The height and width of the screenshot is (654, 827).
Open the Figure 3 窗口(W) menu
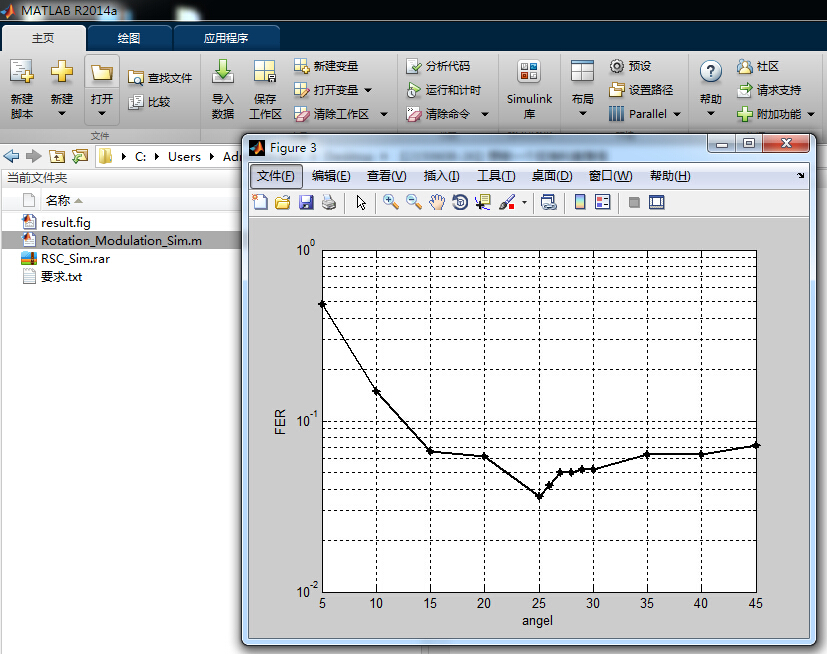610,176
